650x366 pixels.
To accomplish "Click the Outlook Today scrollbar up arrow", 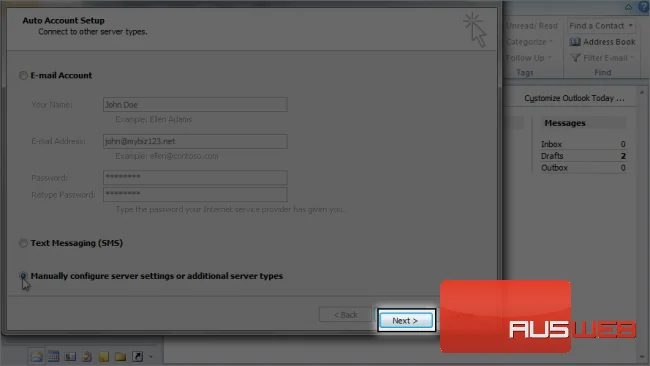I will click(x=642, y=92).
